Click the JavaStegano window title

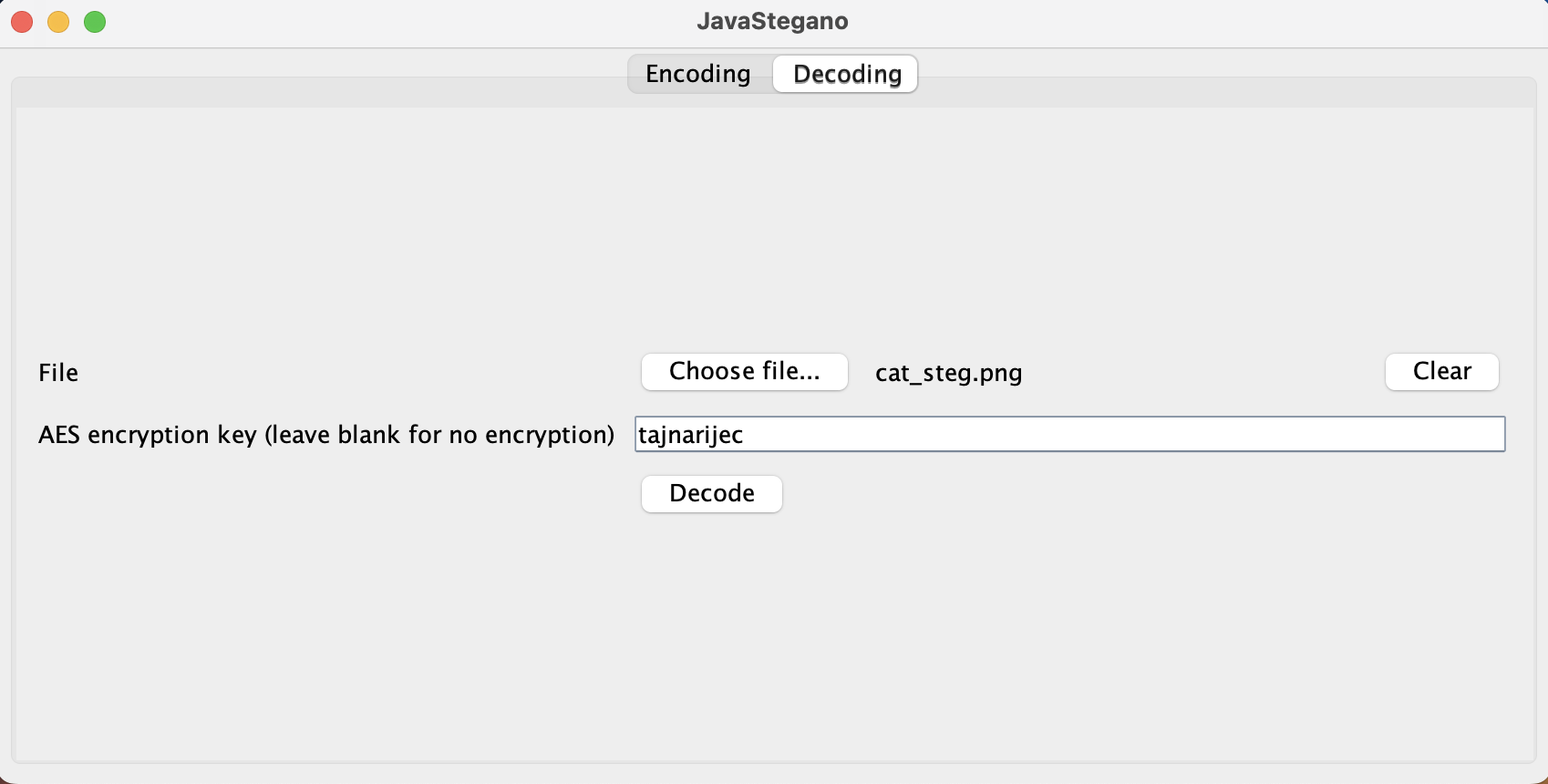click(x=772, y=21)
